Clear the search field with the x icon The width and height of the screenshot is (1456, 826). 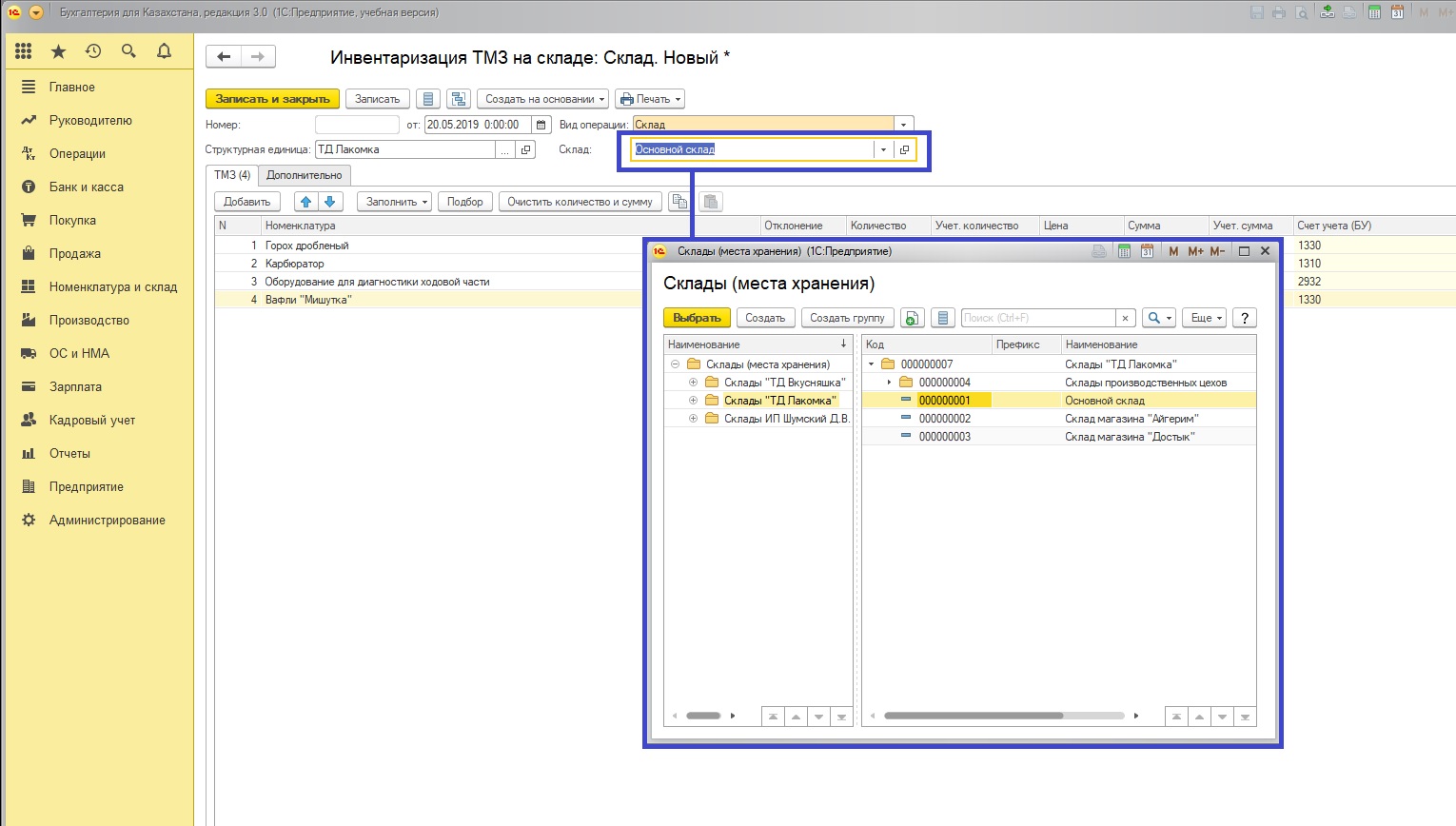pos(1126,318)
